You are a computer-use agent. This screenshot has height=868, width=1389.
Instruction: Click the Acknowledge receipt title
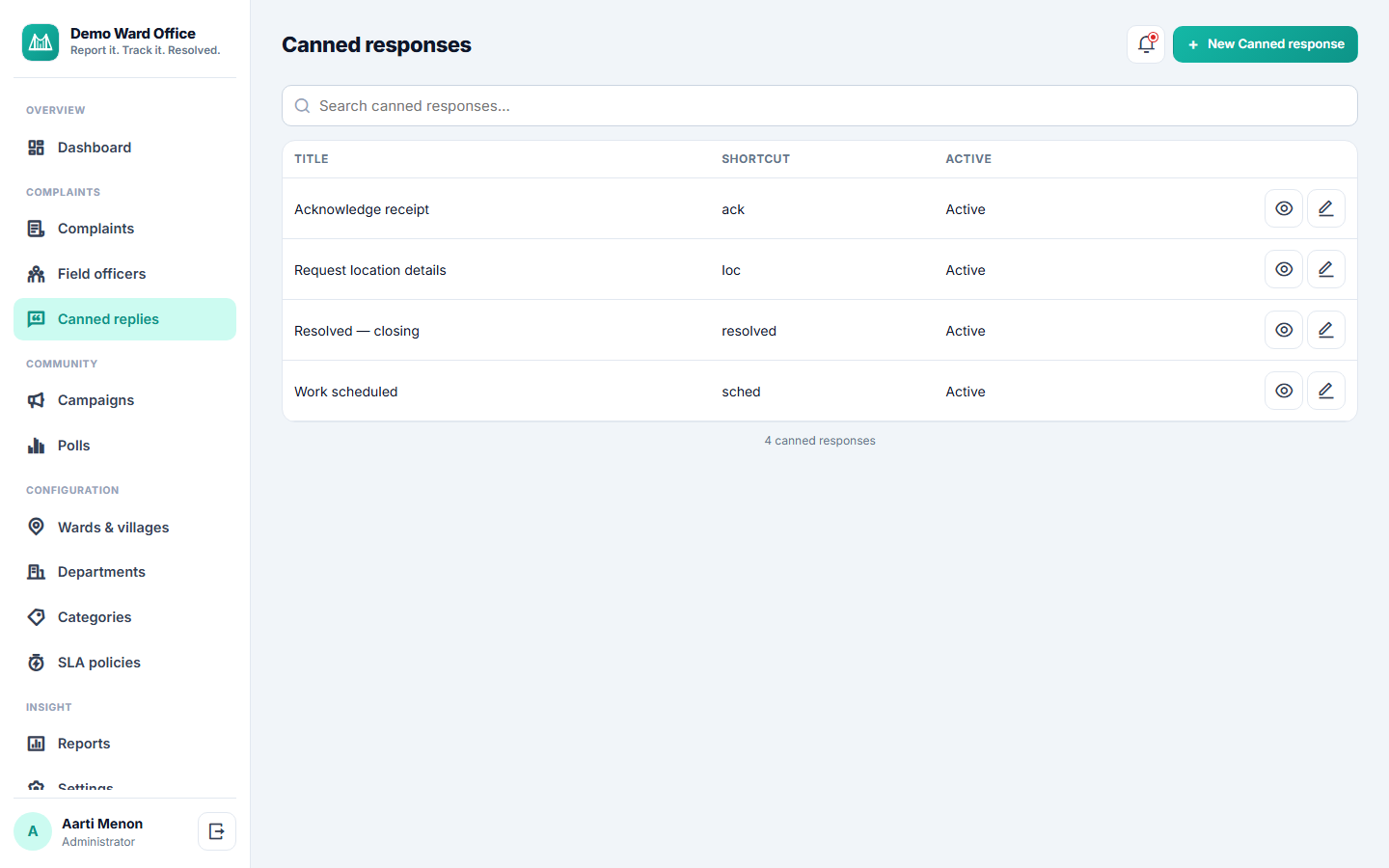coord(362,209)
